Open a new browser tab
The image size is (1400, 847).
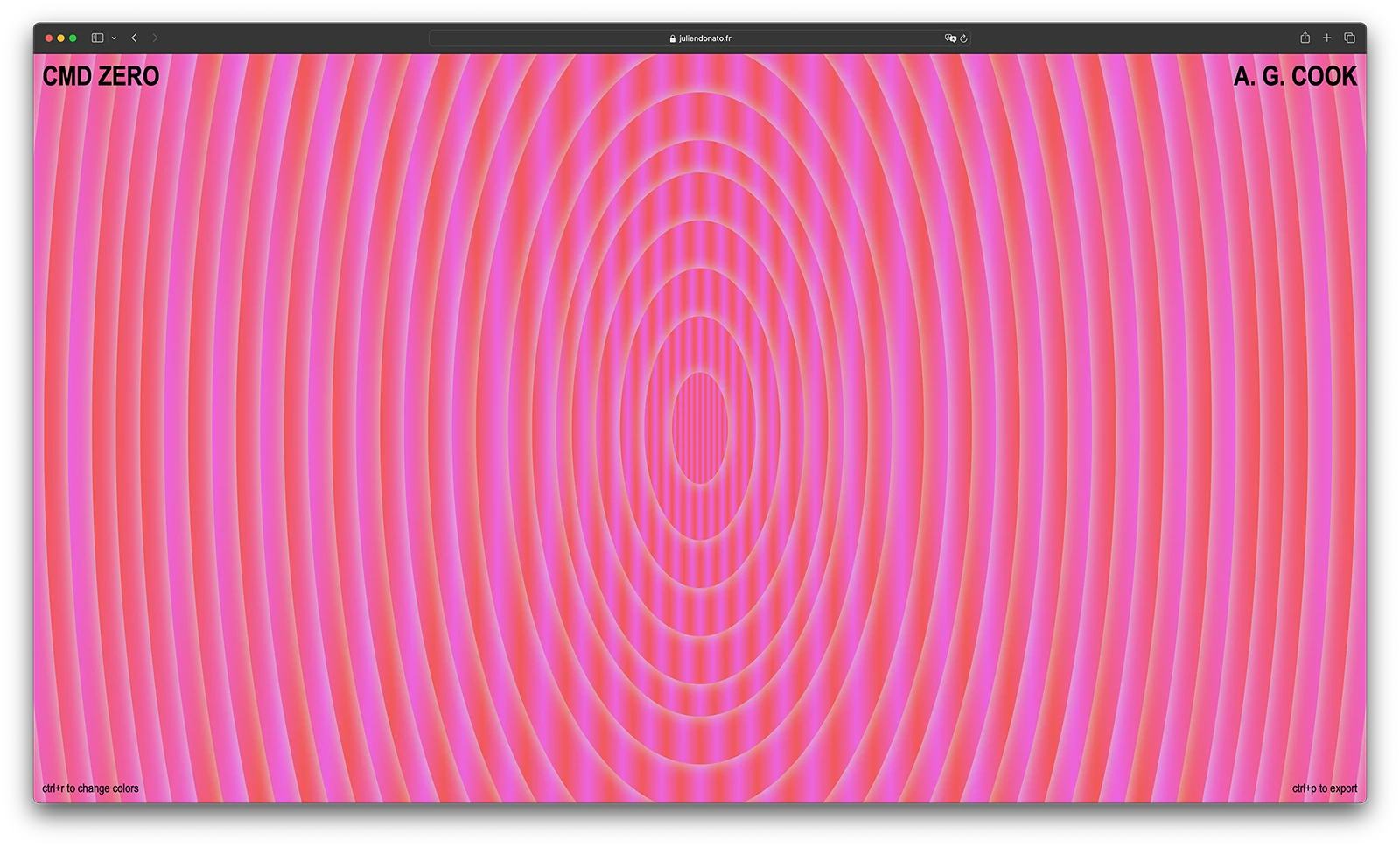[x=1326, y=38]
